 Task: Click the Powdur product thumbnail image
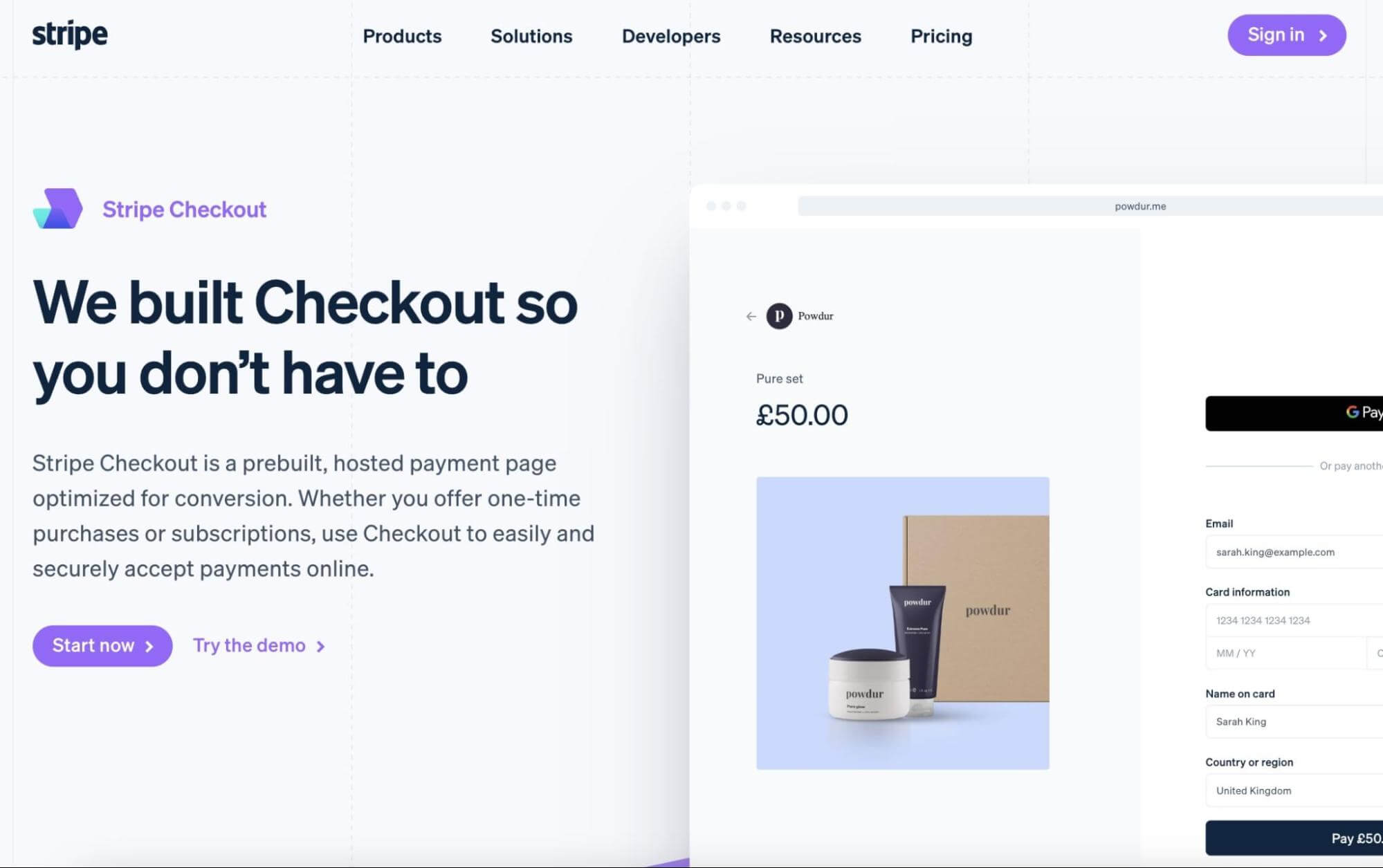tap(901, 622)
